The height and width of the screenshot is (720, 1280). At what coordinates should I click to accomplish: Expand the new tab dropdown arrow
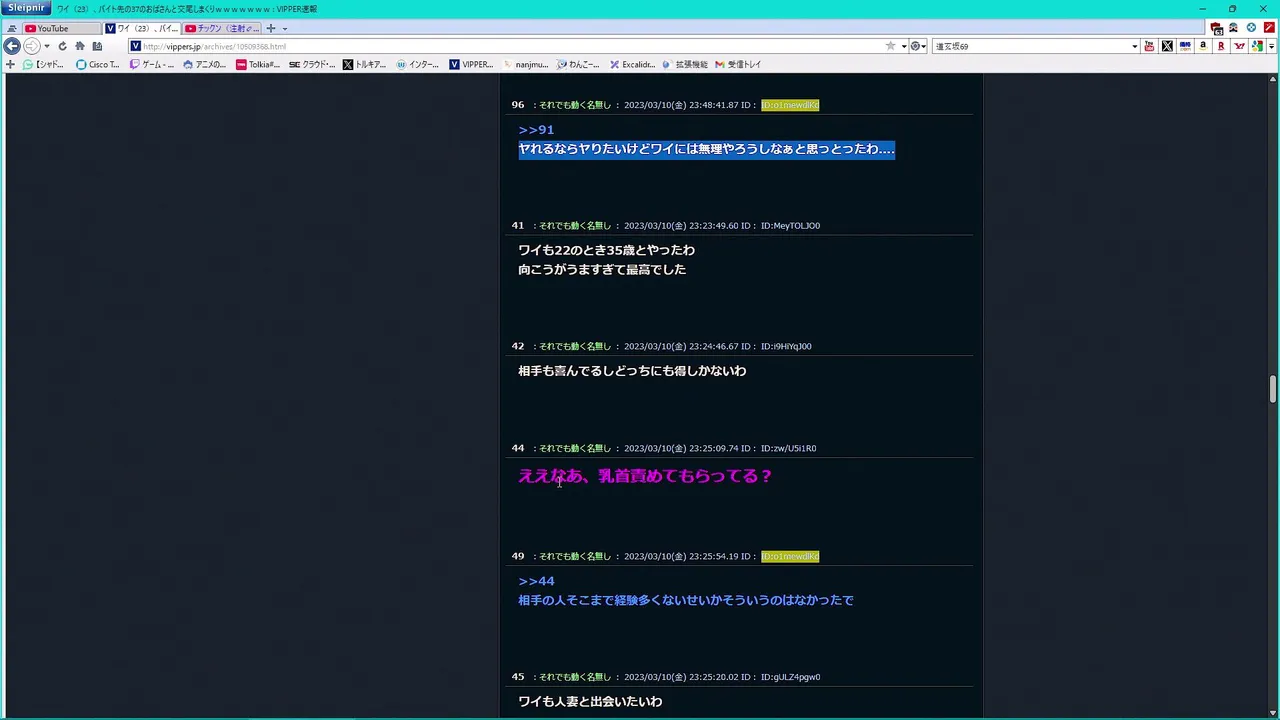(x=284, y=29)
